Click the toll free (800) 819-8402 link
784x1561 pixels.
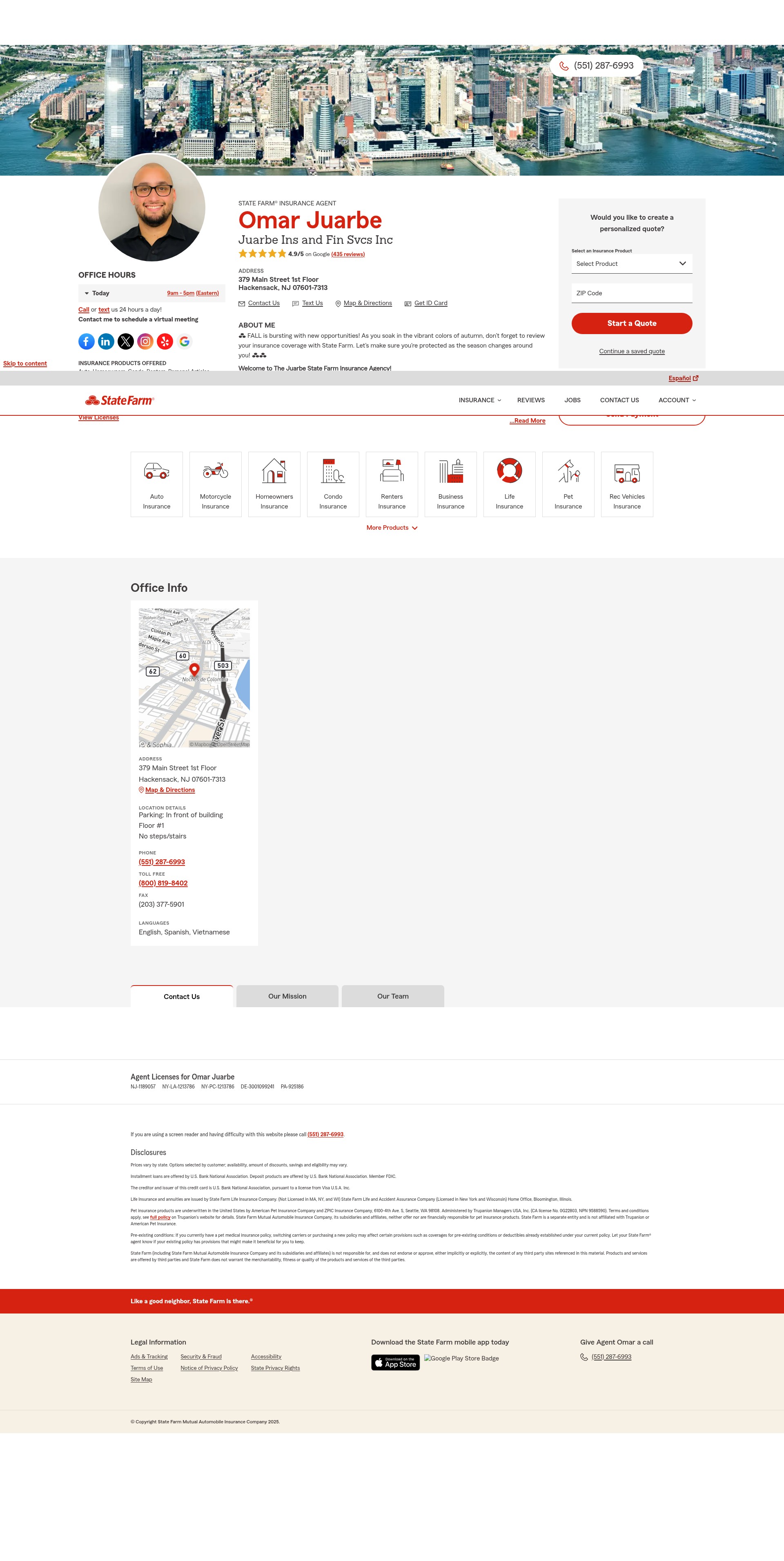click(x=163, y=883)
